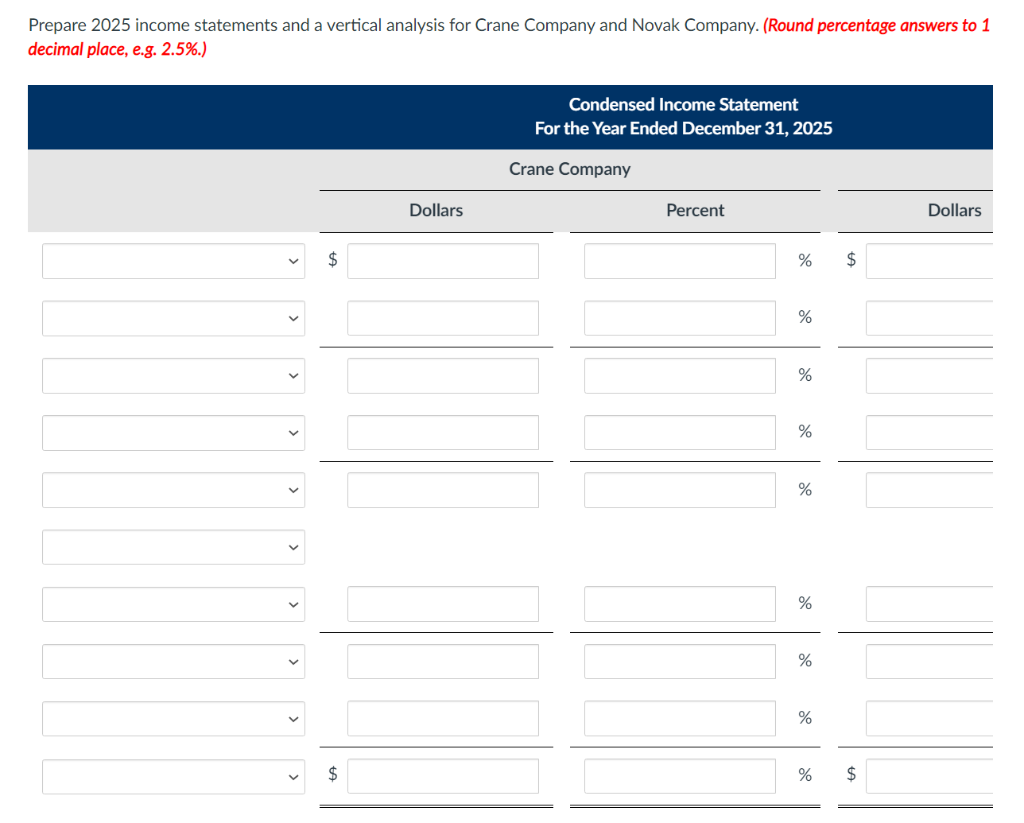
Task: Select Crane Dollars field in the third row
Action: [443, 376]
